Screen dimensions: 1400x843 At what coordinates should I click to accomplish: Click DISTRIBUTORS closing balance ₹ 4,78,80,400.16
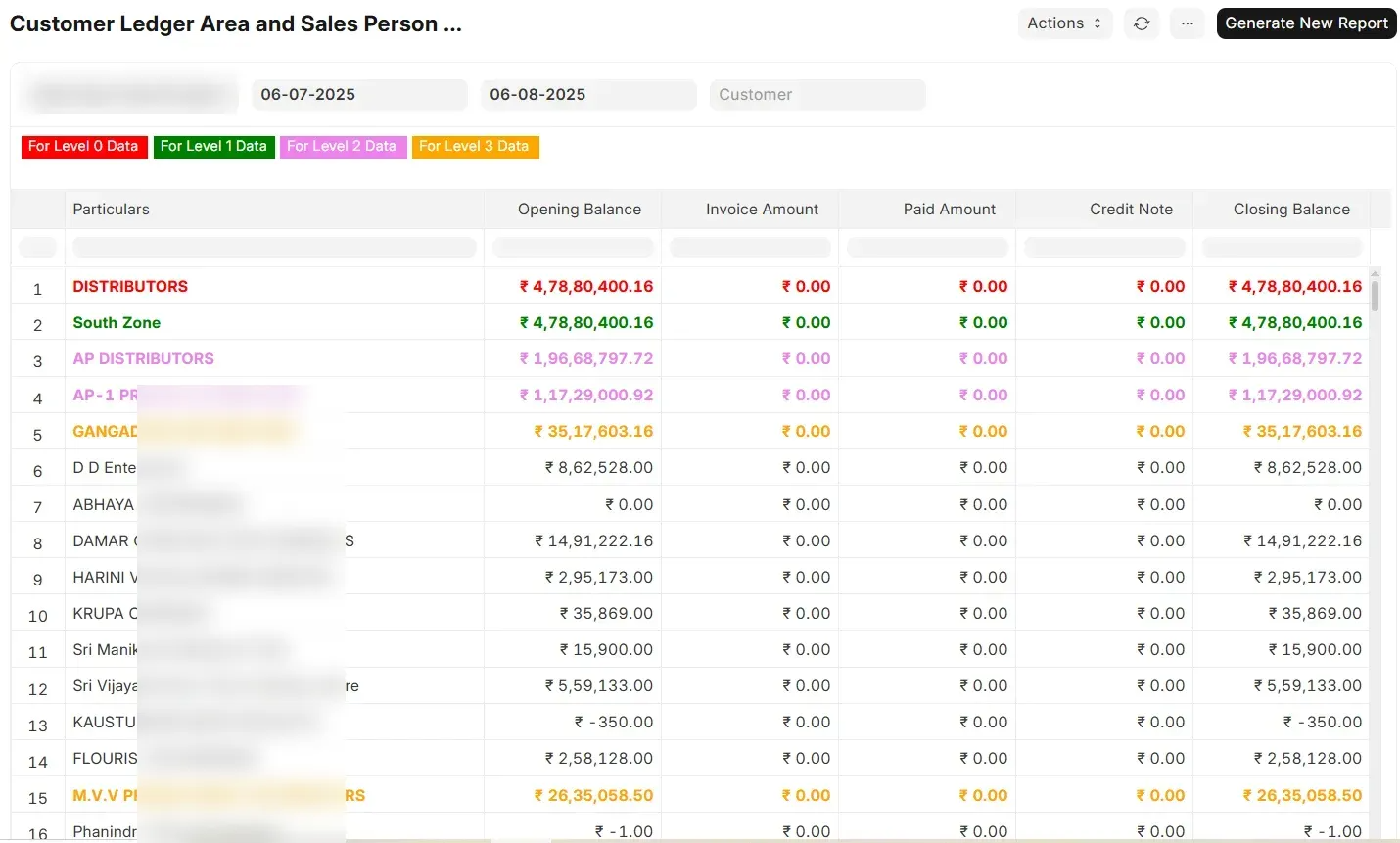[x=1295, y=287]
